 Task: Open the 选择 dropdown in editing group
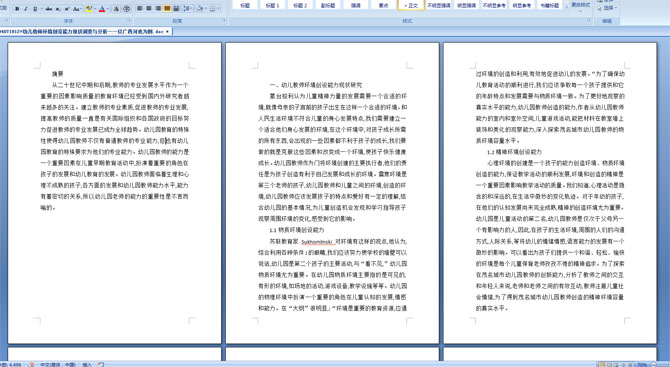coord(607,8)
